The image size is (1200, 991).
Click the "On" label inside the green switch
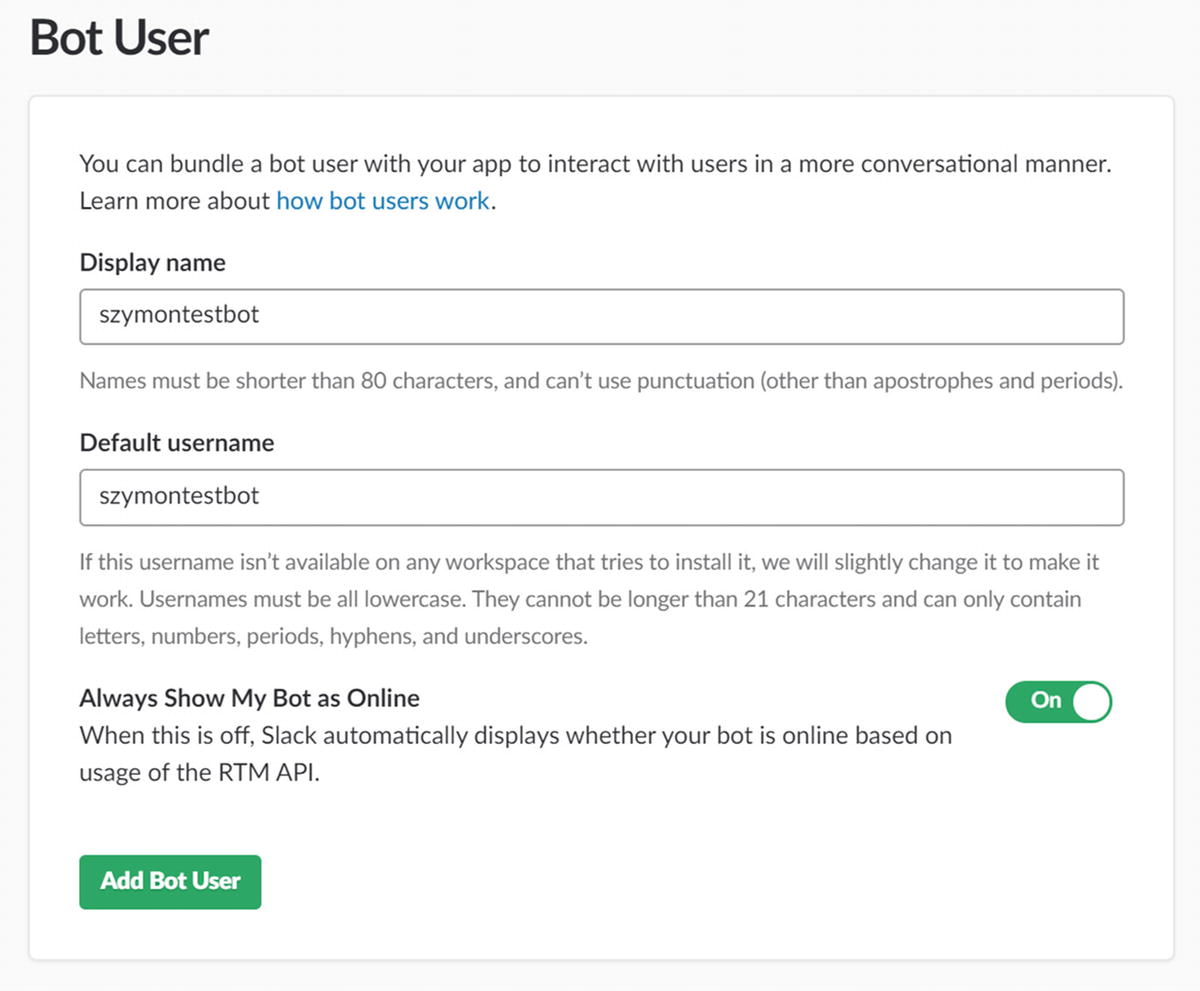[1045, 700]
